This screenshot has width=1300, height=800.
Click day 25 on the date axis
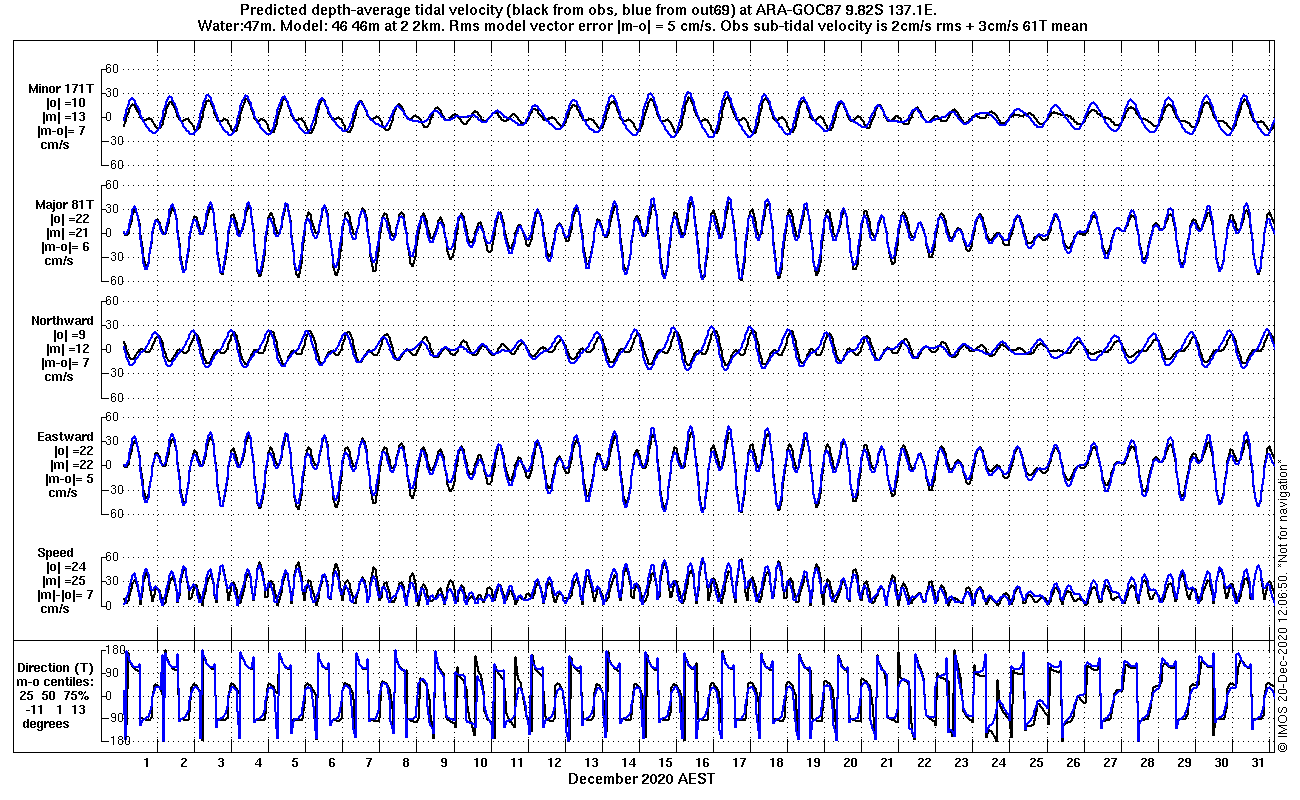tap(1035, 762)
